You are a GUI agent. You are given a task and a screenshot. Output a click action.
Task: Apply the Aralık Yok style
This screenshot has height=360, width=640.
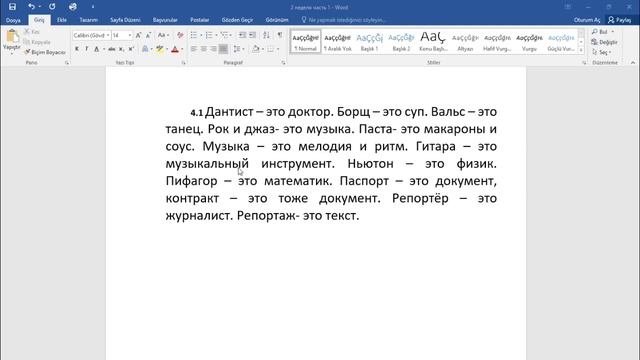(338, 42)
